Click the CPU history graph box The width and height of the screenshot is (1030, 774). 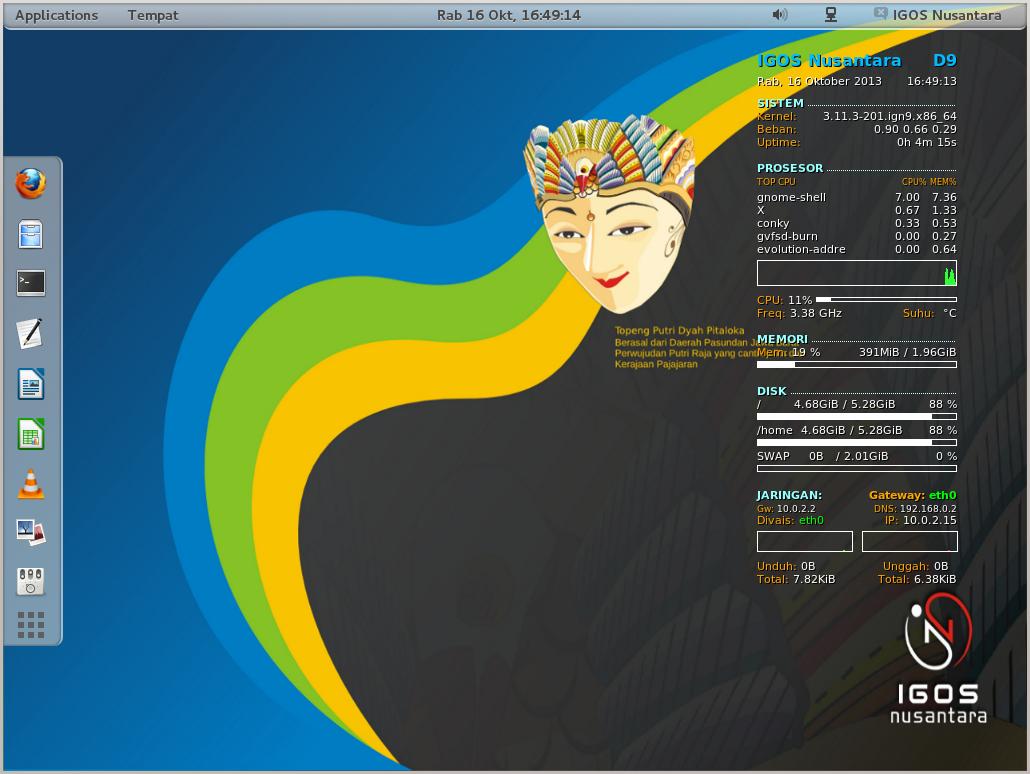pos(856,274)
